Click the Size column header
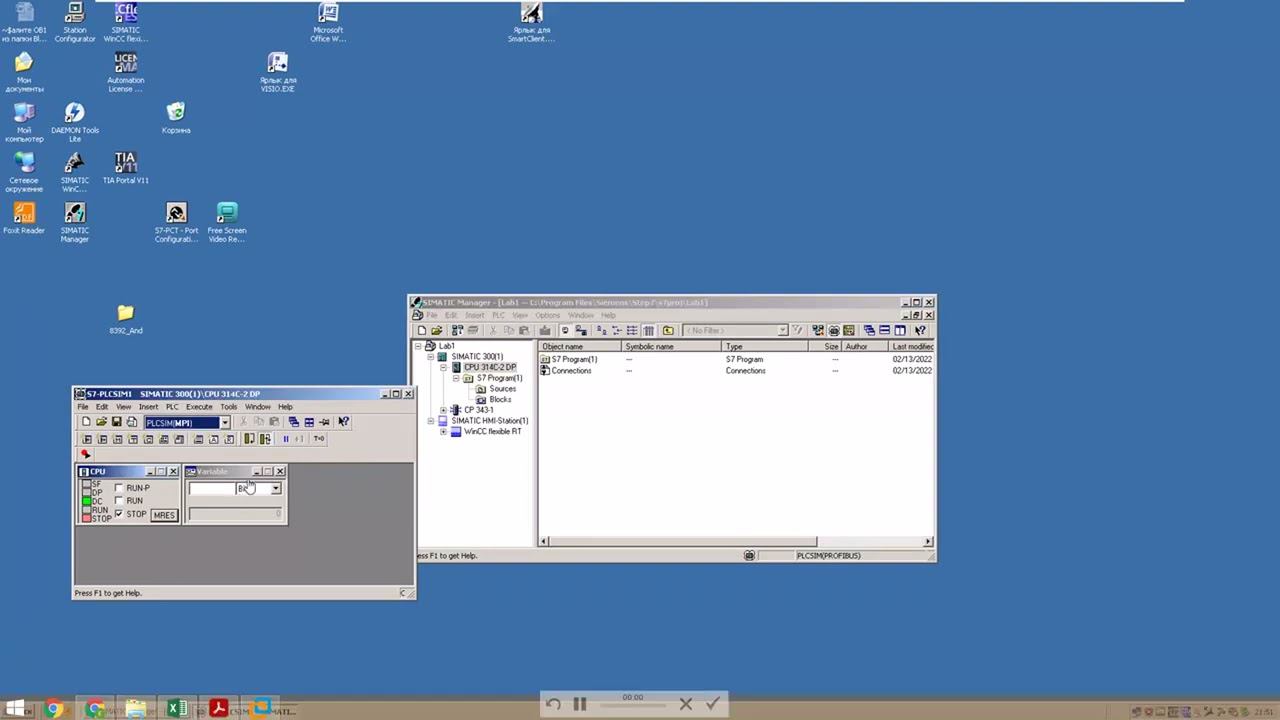This screenshot has width=1280, height=720. click(x=826, y=347)
